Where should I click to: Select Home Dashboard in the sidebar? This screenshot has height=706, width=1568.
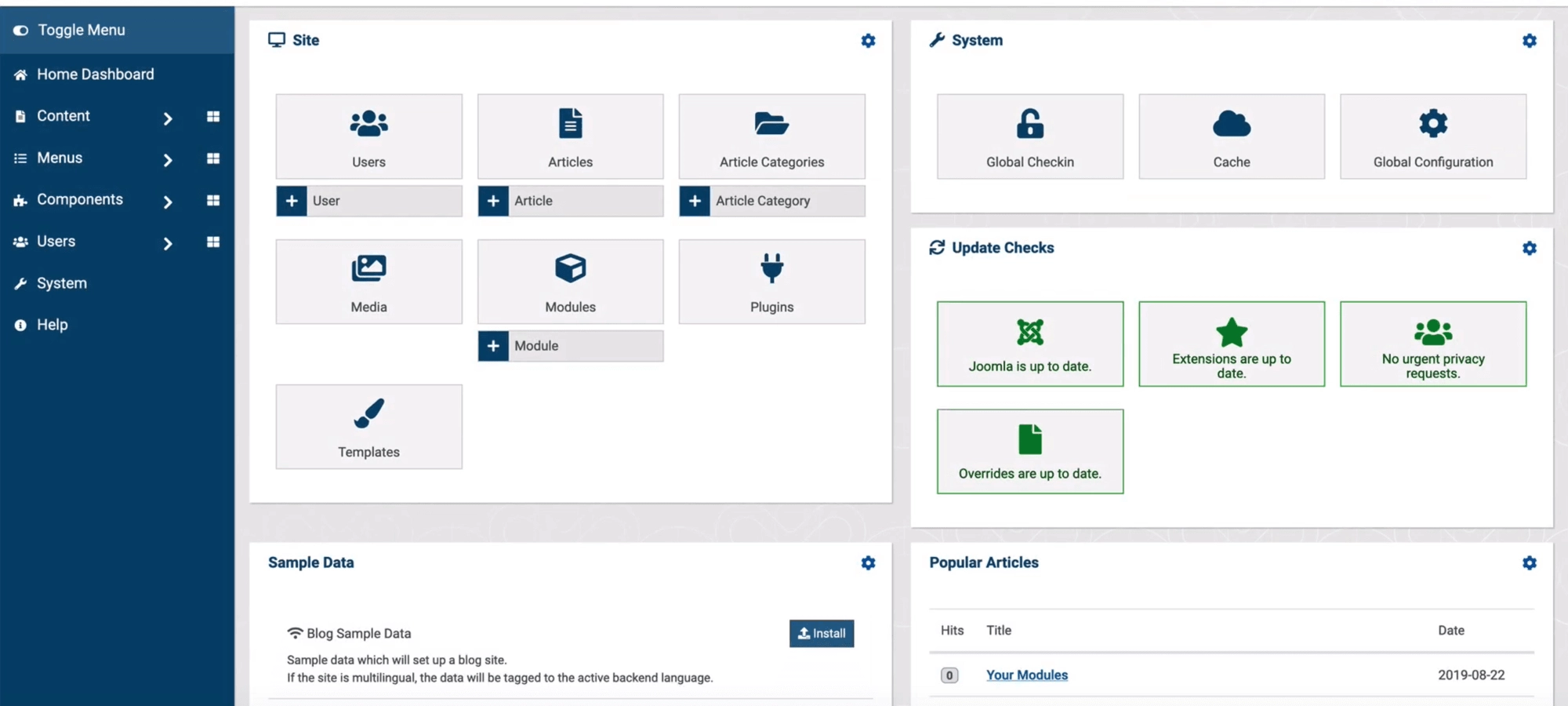(x=95, y=75)
